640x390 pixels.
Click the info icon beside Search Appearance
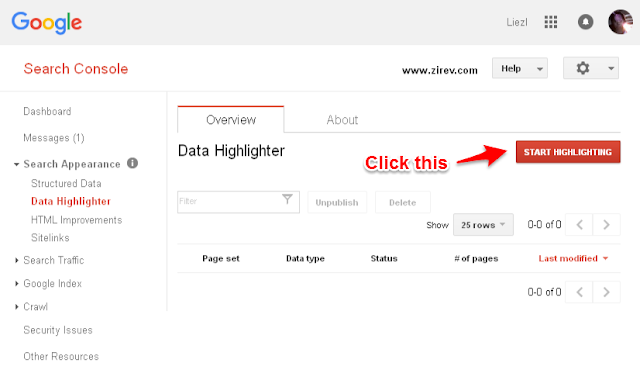point(132,163)
